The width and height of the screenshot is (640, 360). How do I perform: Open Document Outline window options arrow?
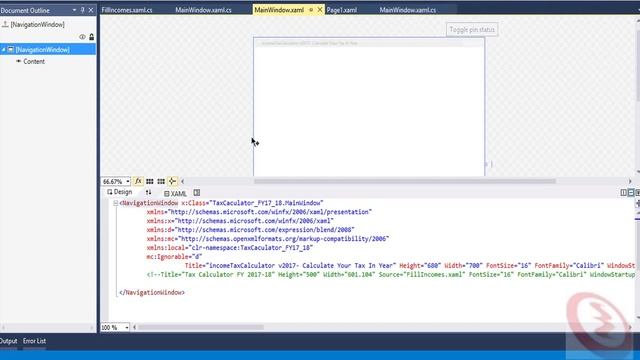tap(74, 10)
